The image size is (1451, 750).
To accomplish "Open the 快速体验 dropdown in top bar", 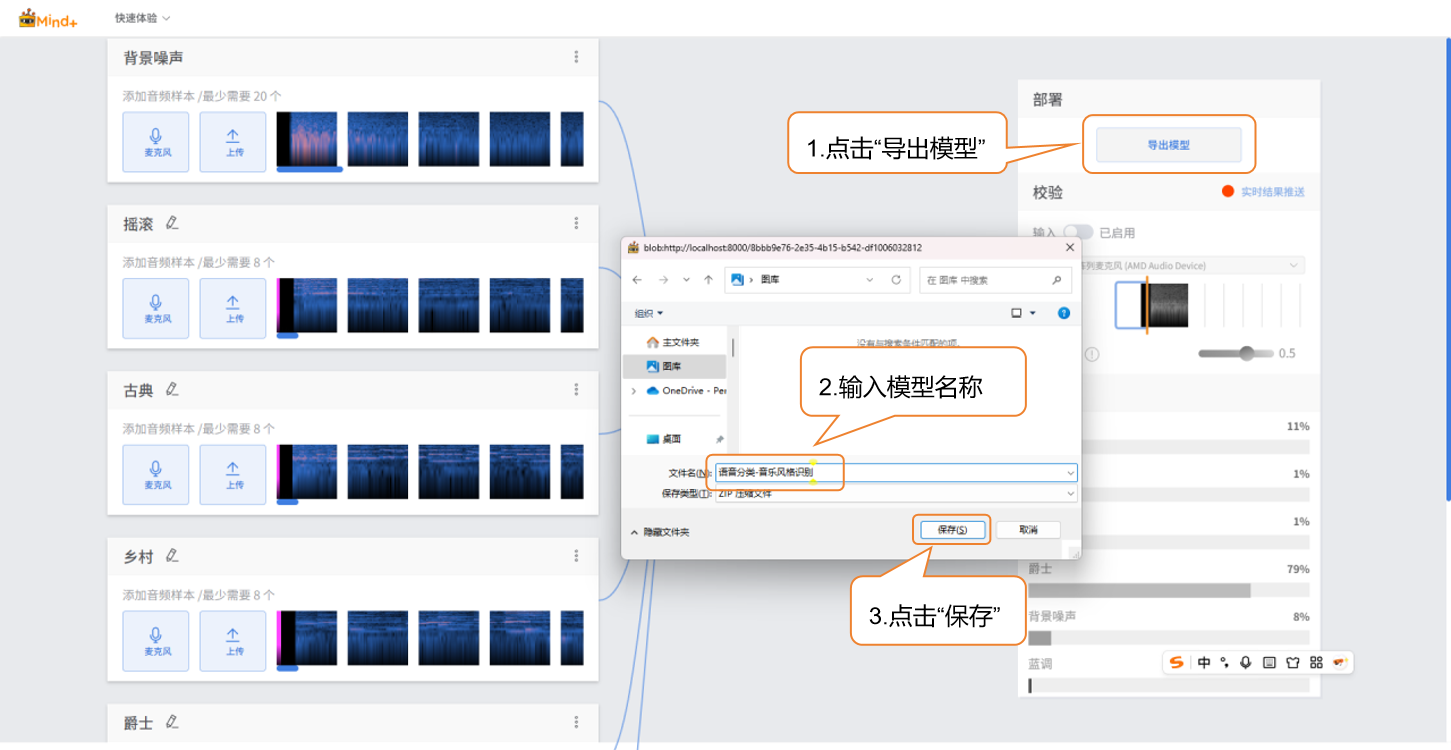I will click(x=142, y=18).
